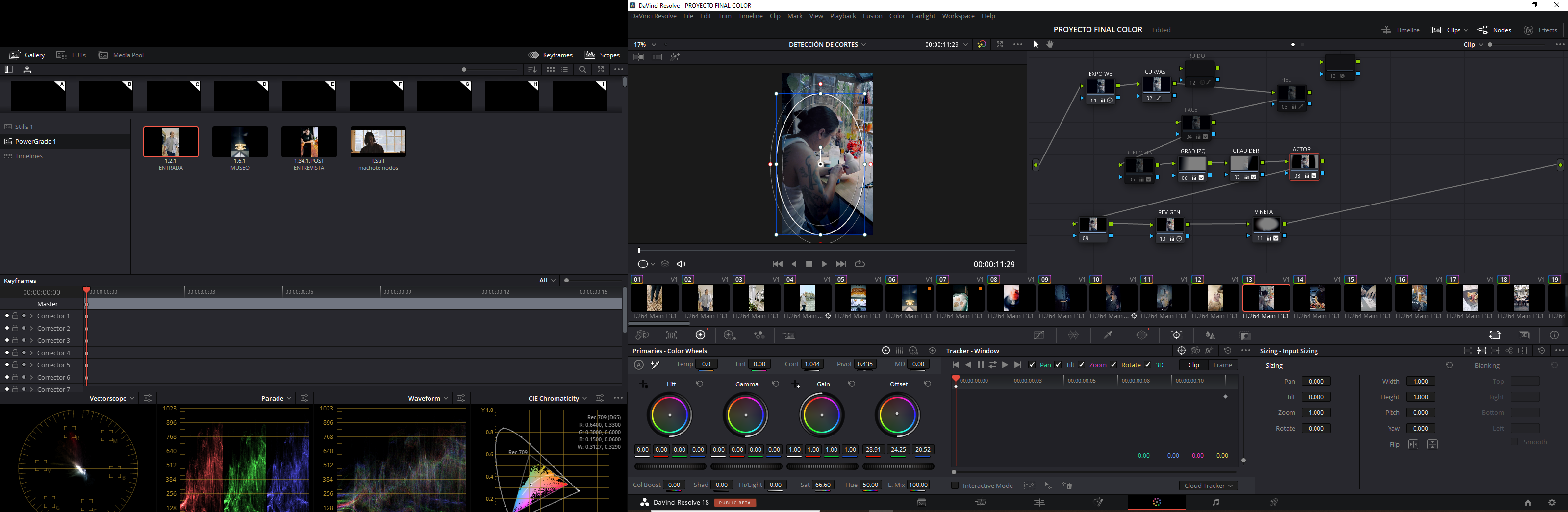The image size is (1568, 512).
Task: Show the LUTs panel
Action: point(71,55)
